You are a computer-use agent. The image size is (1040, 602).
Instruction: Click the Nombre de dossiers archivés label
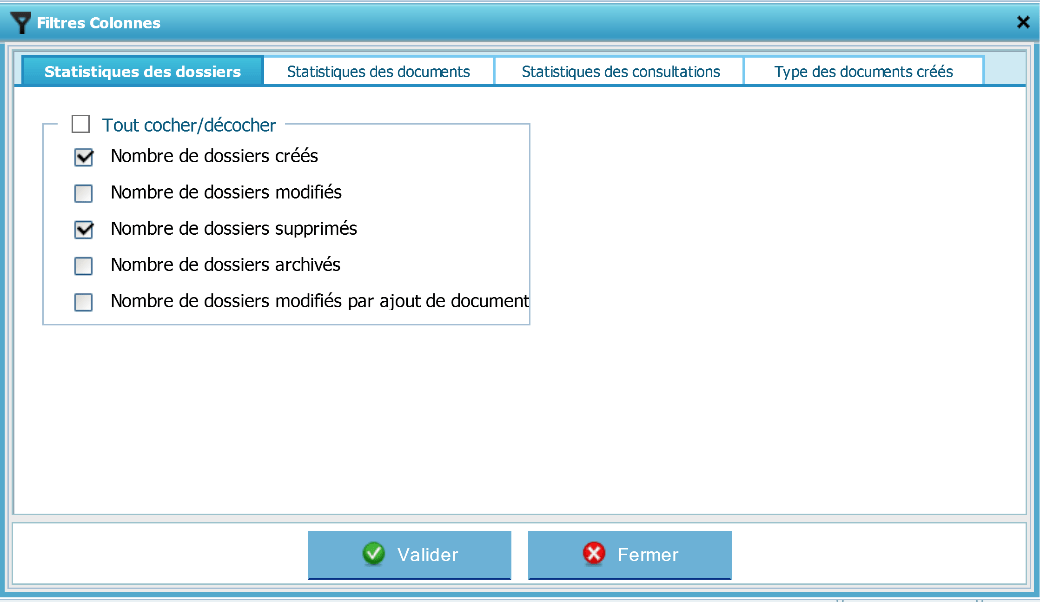tap(225, 265)
